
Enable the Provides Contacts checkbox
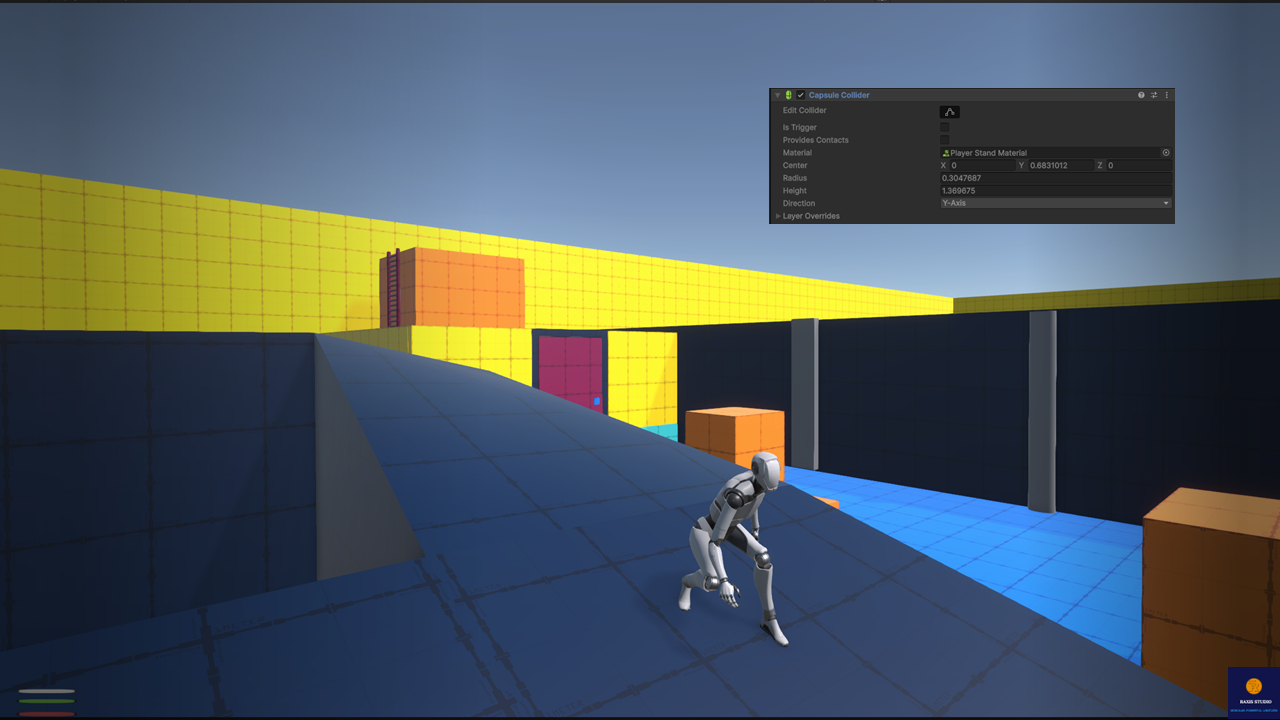pyautogui.click(x=944, y=140)
